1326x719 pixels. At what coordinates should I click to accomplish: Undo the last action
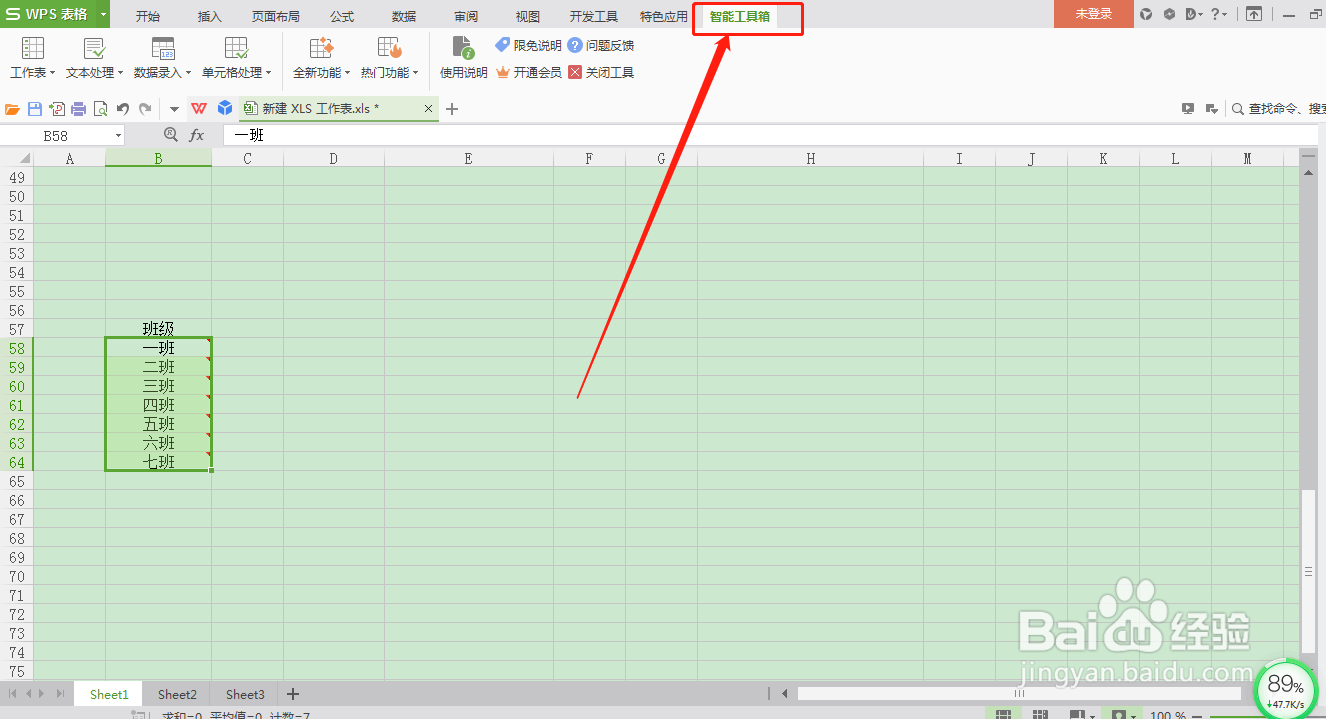pyautogui.click(x=123, y=109)
